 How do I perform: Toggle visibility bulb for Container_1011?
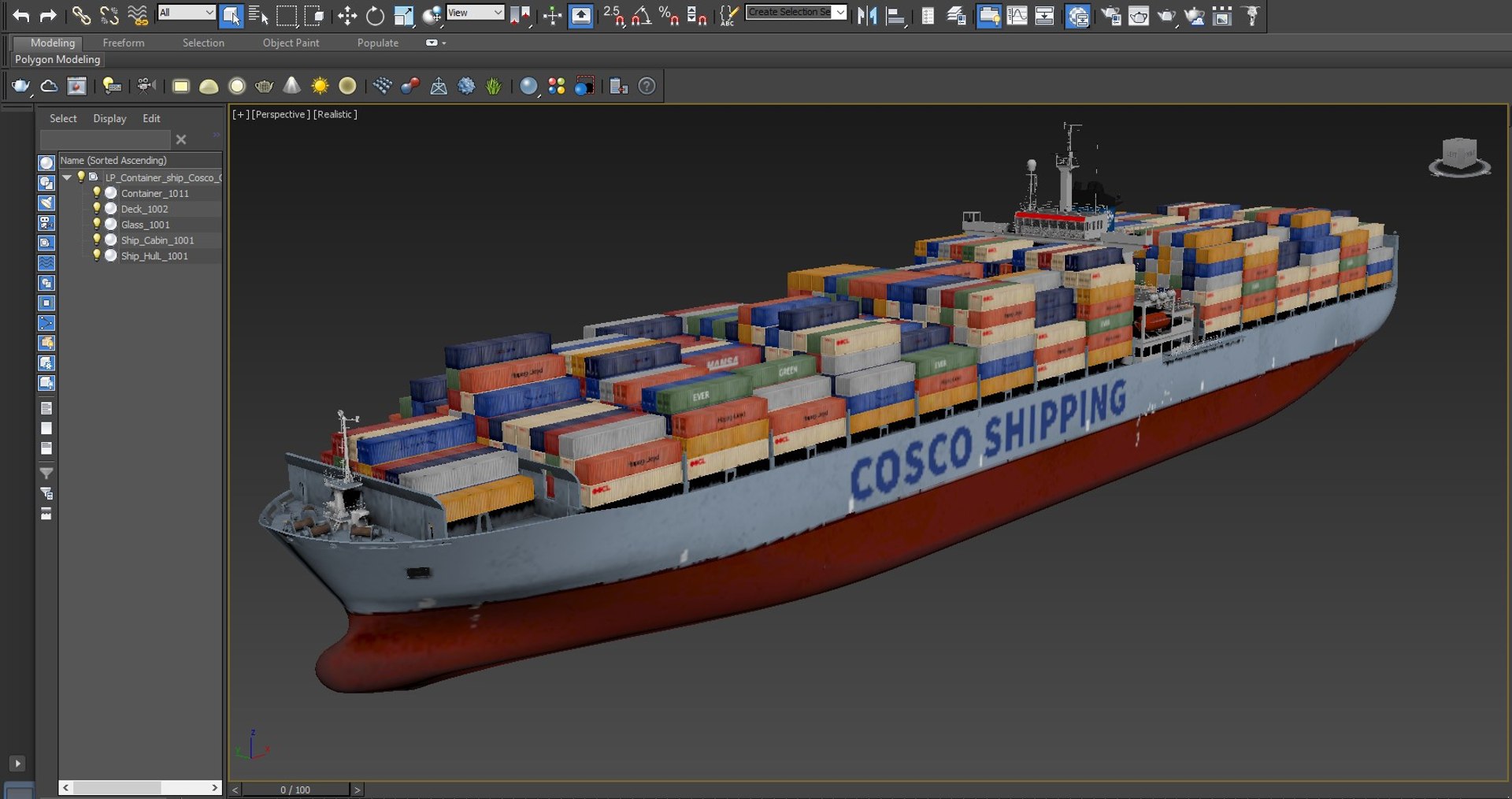click(97, 193)
